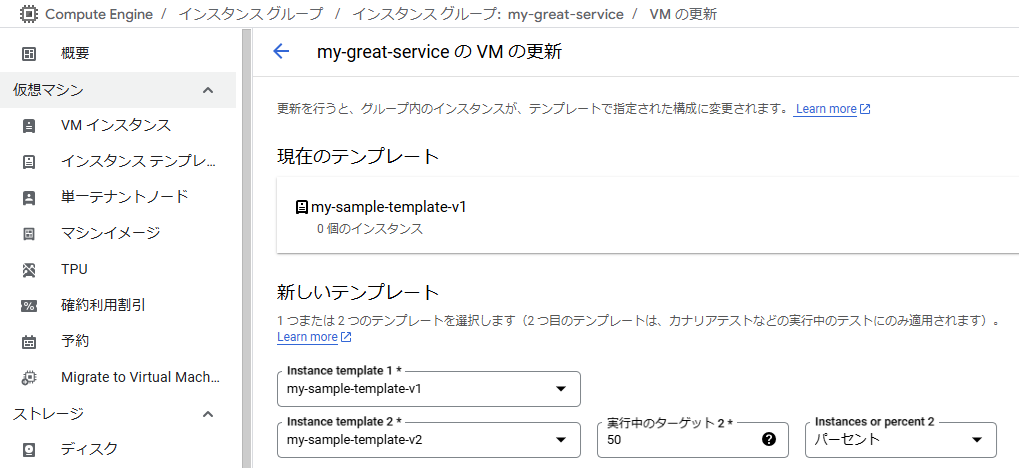Click the 単一テナントノード sidebar icon
Screen dimensions: 1019x468
pyautogui.click(x=29, y=198)
